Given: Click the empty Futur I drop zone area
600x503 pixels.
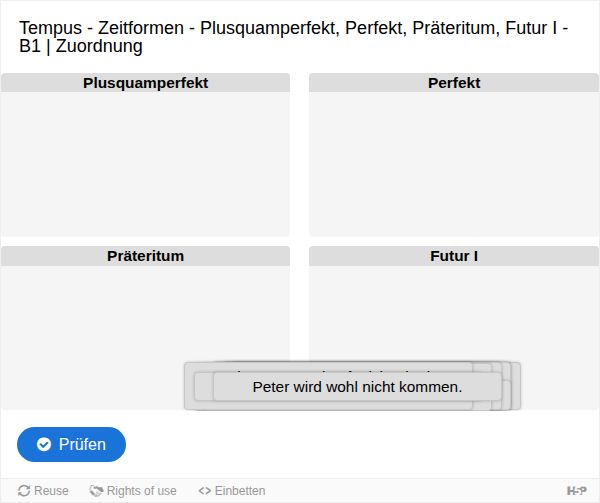Looking at the screenshot, I should 453,314.
